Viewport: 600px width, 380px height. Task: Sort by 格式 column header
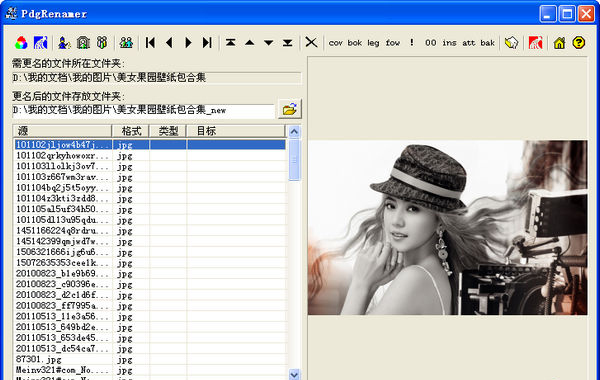130,131
